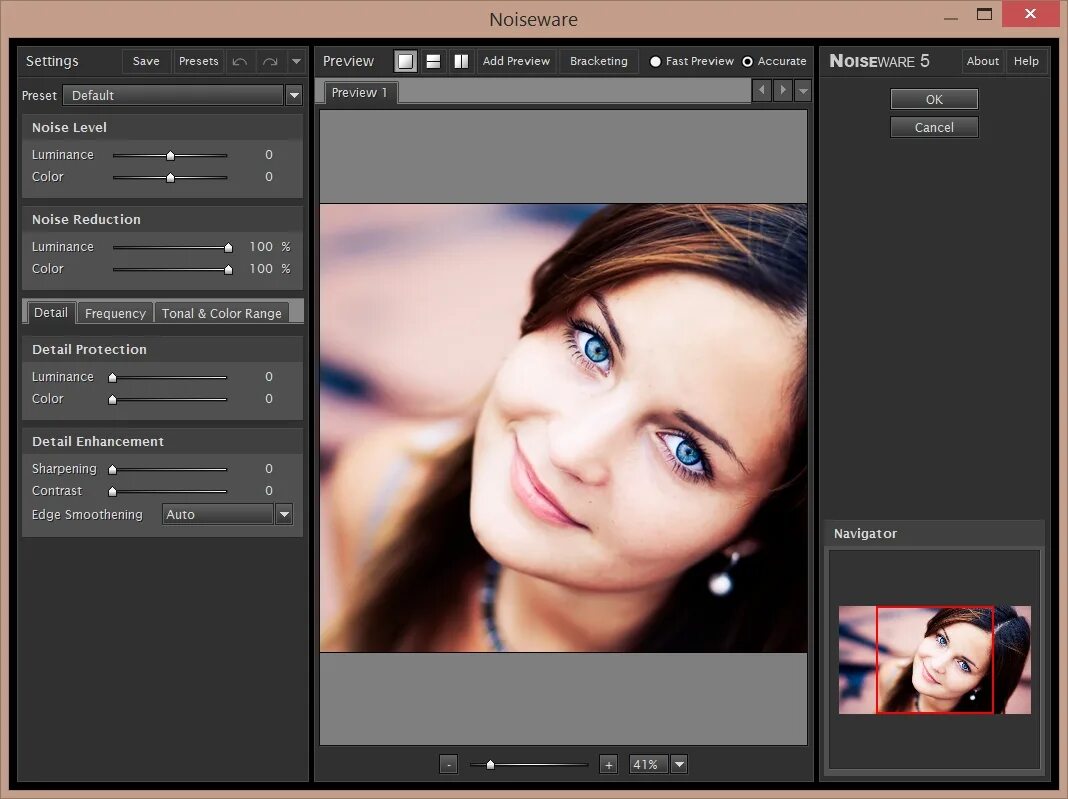Click the Navigator thumbnail image
This screenshot has height=799, width=1068.
934,659
